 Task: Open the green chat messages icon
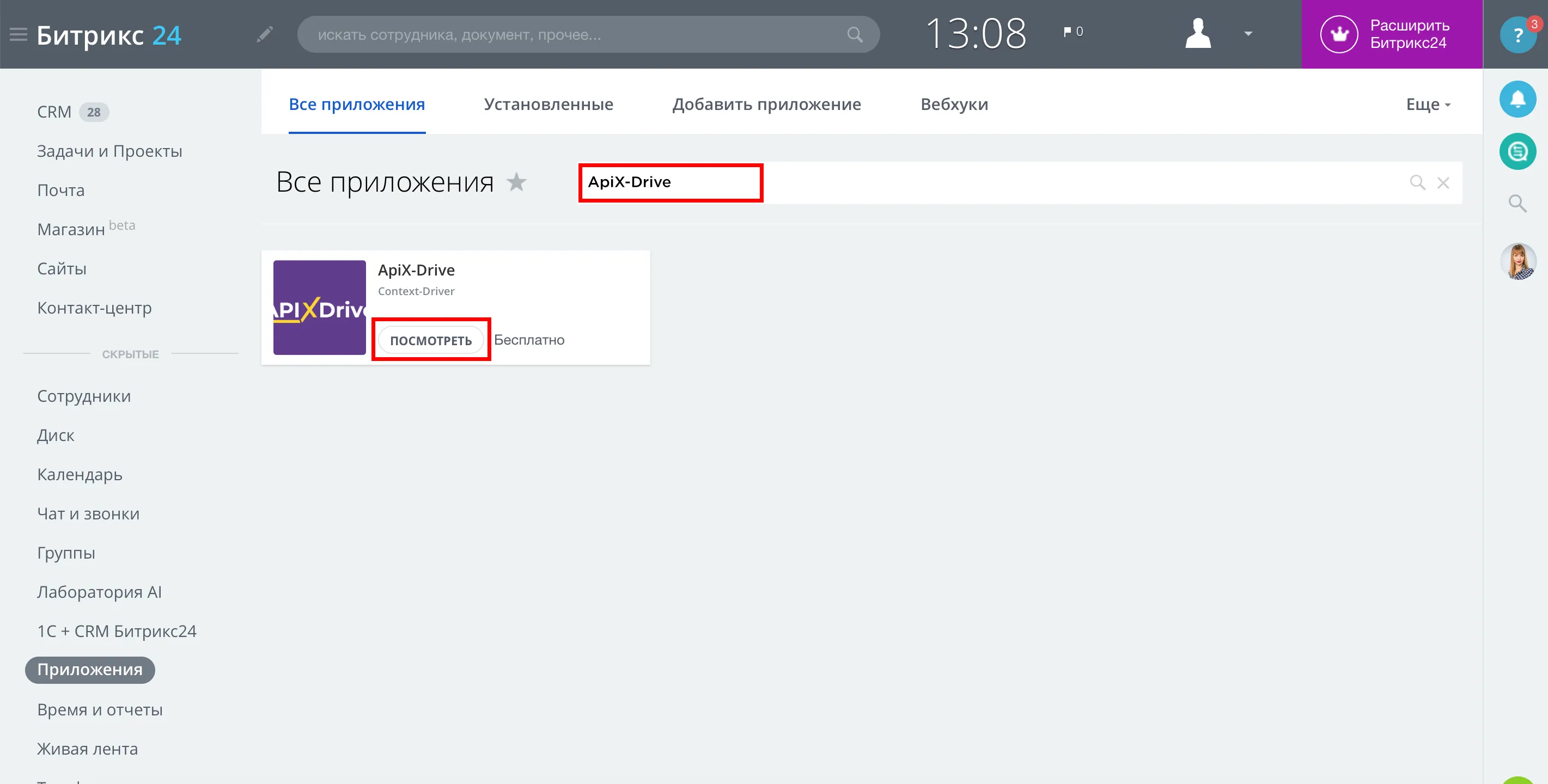1518,151
